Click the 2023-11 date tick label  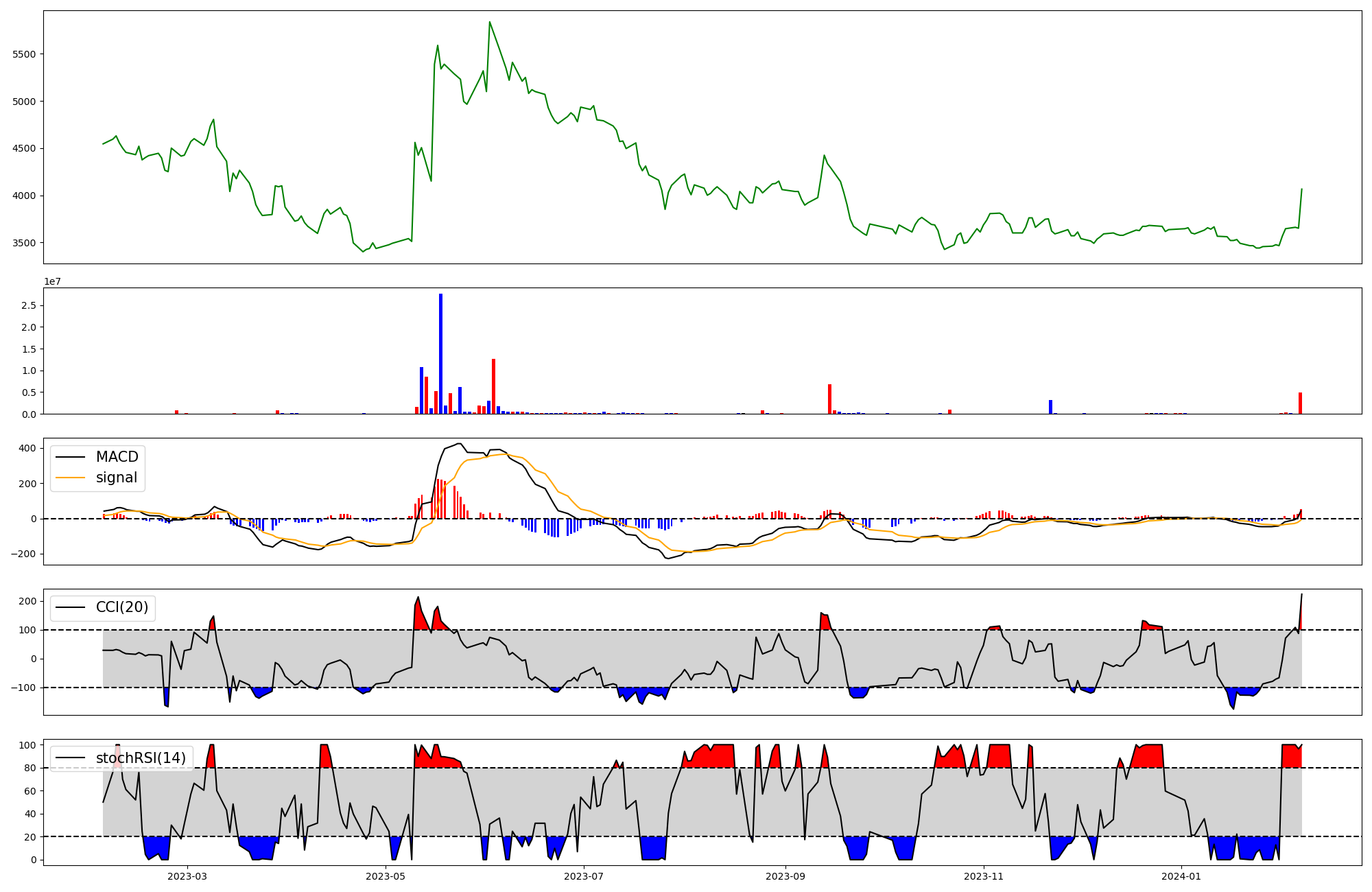984,876
